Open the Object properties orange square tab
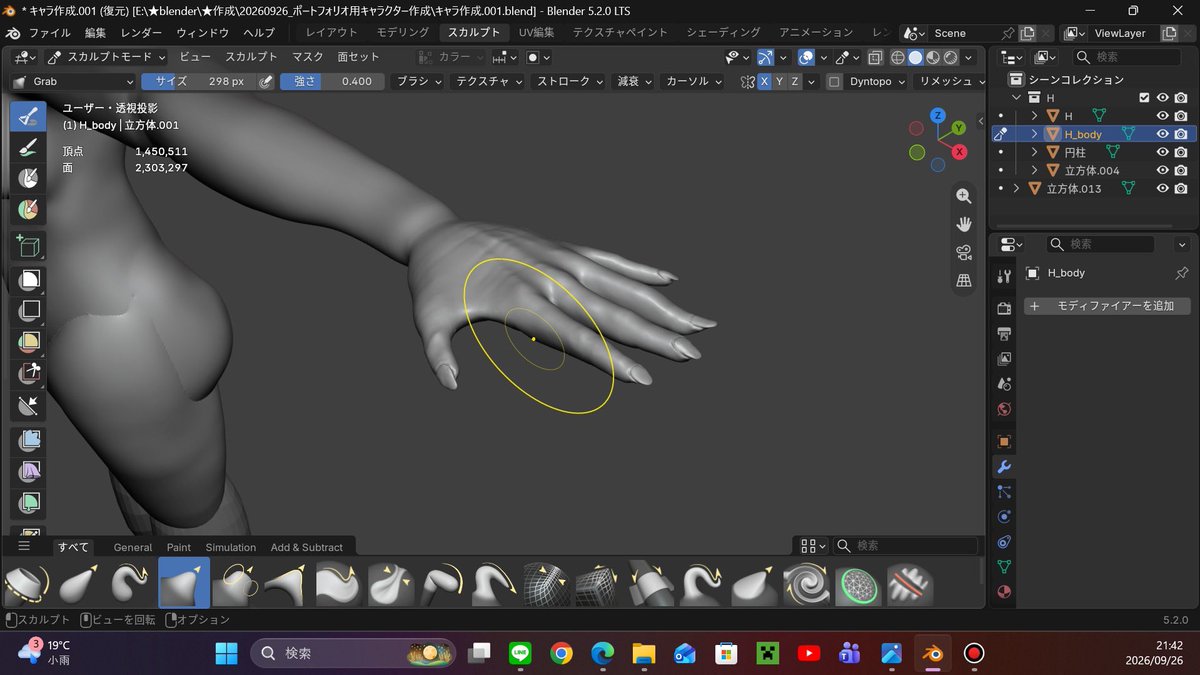The image size is (1200, 675). 1004,441
